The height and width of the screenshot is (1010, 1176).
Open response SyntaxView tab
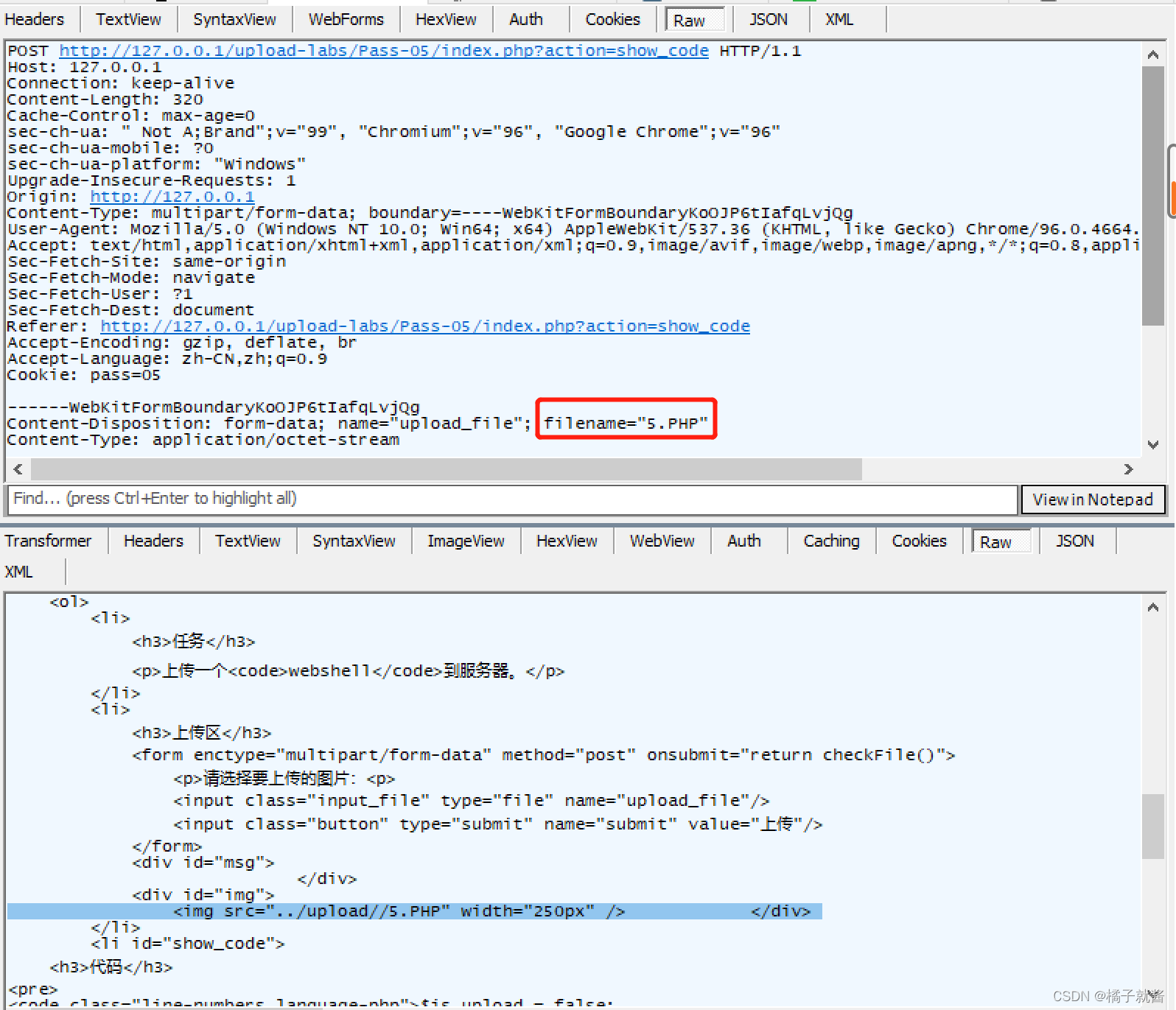(354, 541)
